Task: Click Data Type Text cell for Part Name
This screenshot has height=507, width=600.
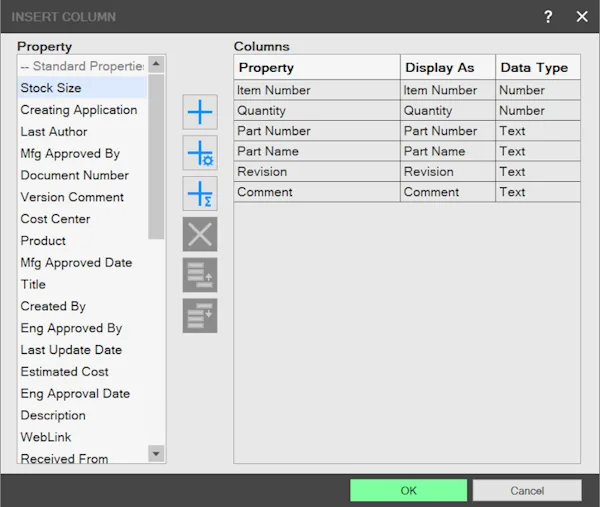Action: [538, 151]
